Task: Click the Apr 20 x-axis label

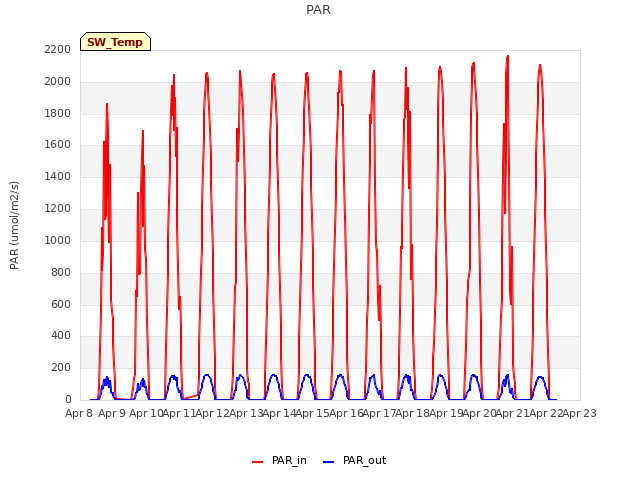Action: [x=479, y=413]
